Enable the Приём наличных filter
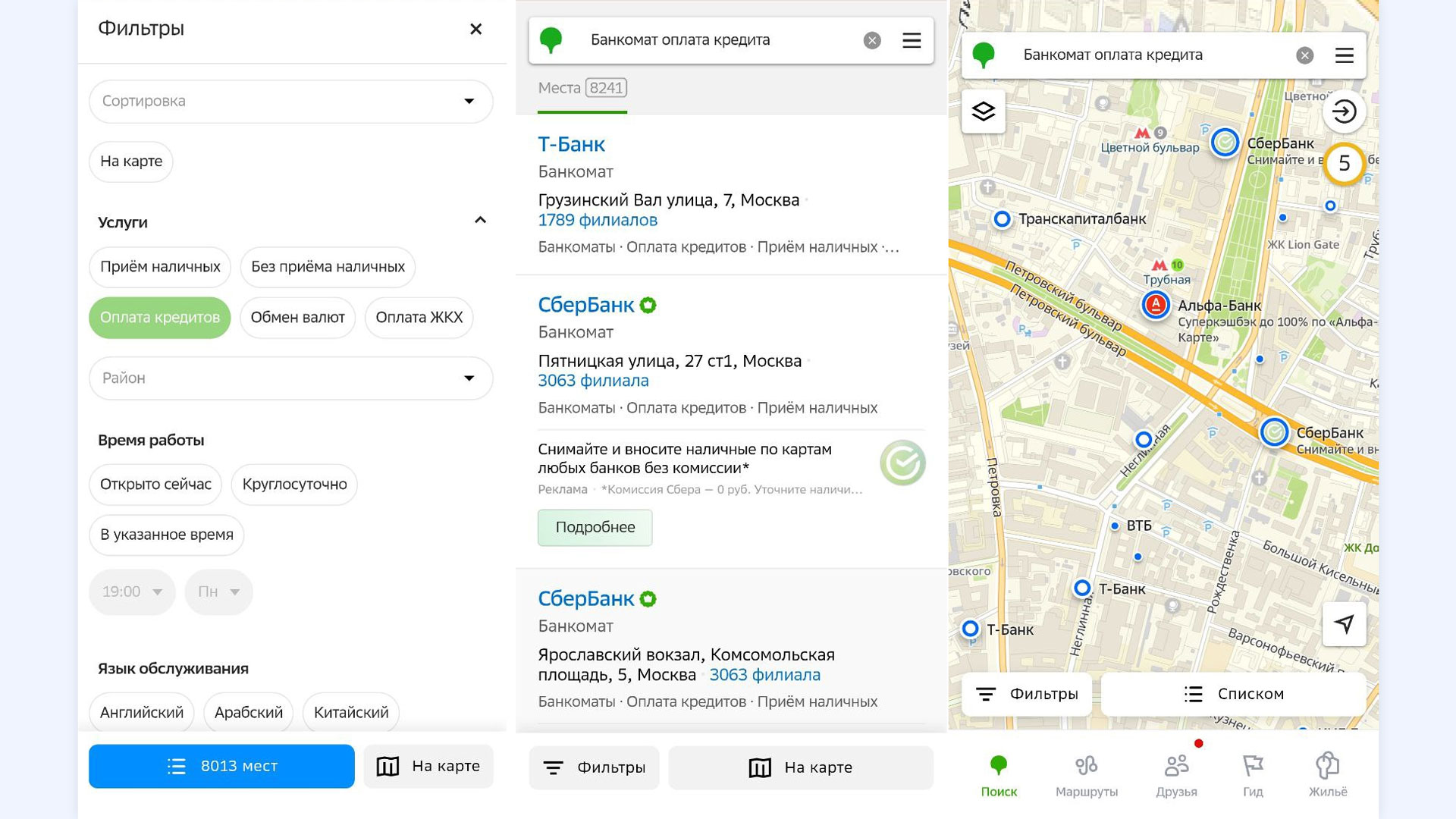Viewport: 1456px width, 819px height. pyautogui.click(x=160, y=267)
